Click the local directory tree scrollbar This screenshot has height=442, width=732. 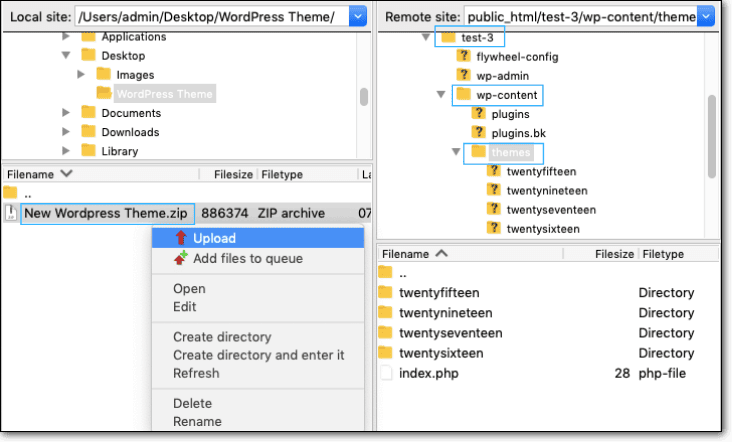pyautogui.click(x=364, y=97)
